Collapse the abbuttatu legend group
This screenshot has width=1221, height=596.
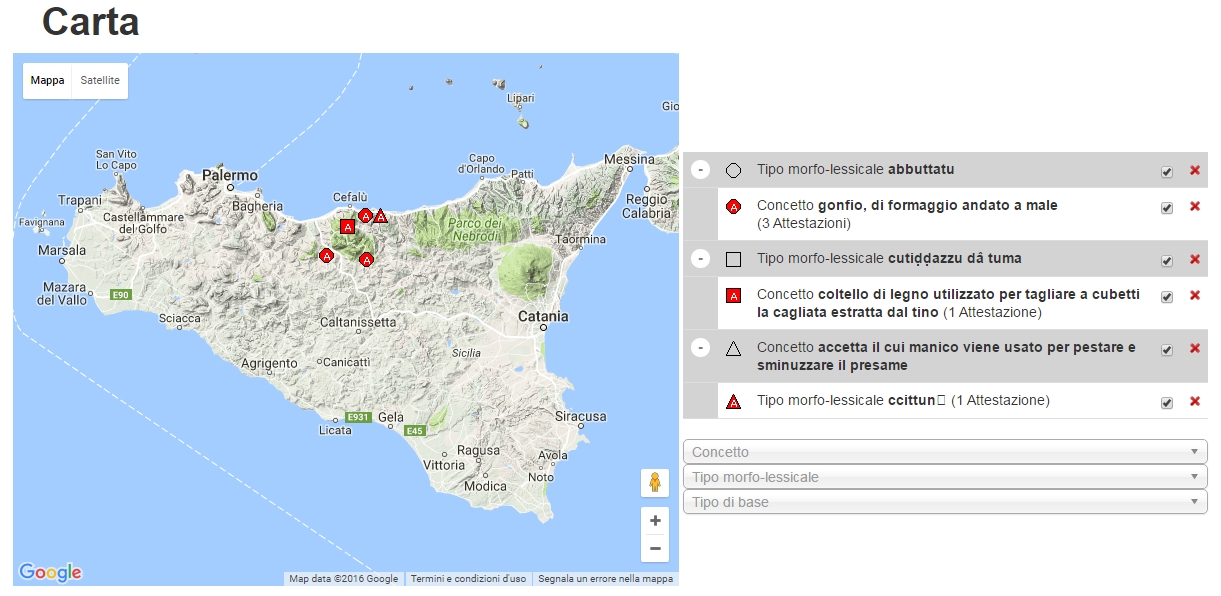coord(701,170)
